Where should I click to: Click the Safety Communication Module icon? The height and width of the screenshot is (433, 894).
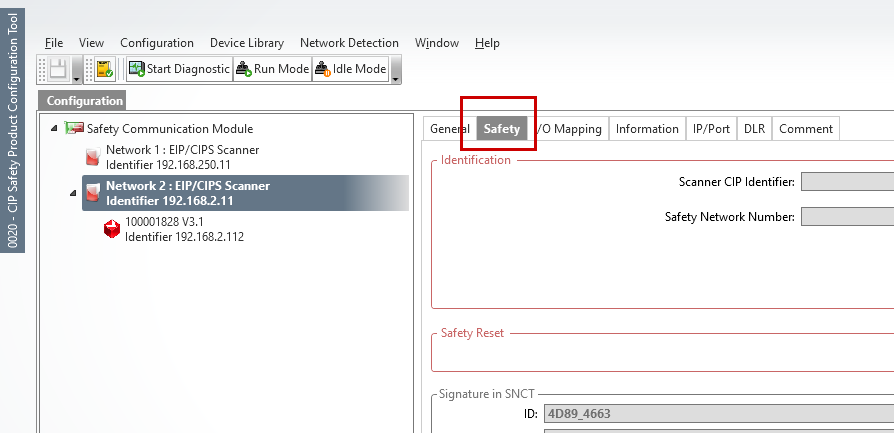pyautogui.click(x=74, y=128)
